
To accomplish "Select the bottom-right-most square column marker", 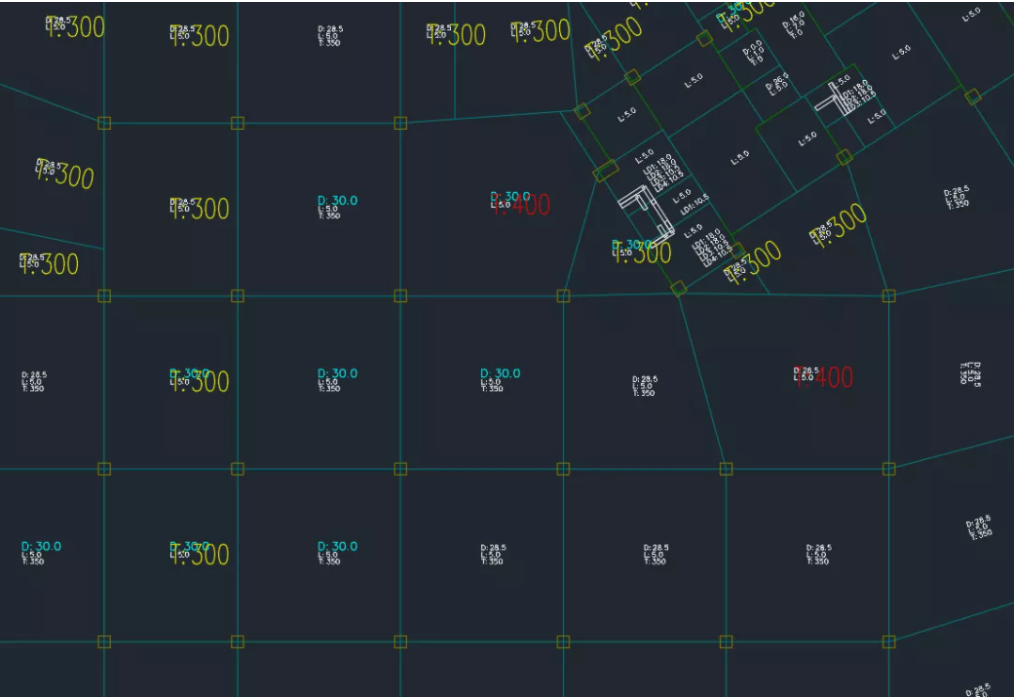I will pyautogui.click(x=888, y=641).
